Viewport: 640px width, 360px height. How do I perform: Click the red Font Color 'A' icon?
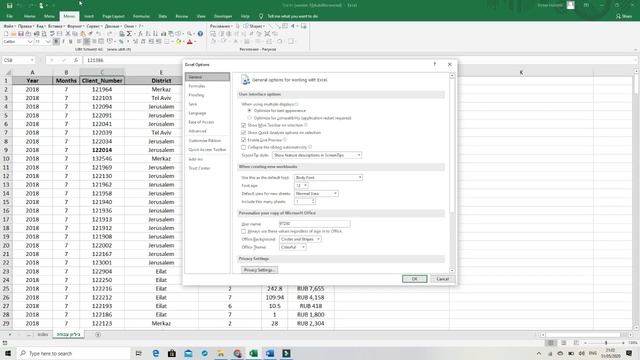190,42
